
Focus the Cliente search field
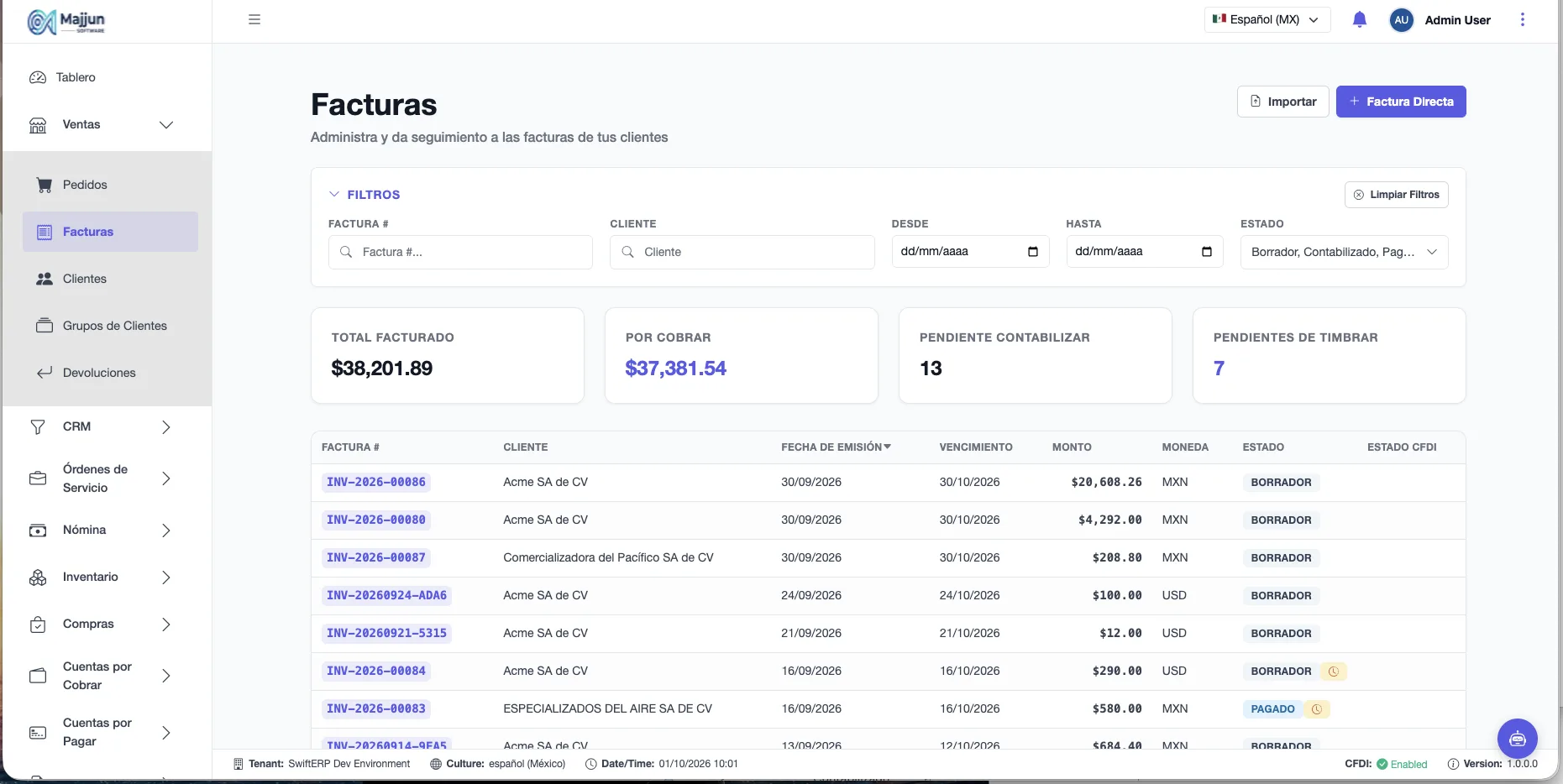(x=742, y=252)
